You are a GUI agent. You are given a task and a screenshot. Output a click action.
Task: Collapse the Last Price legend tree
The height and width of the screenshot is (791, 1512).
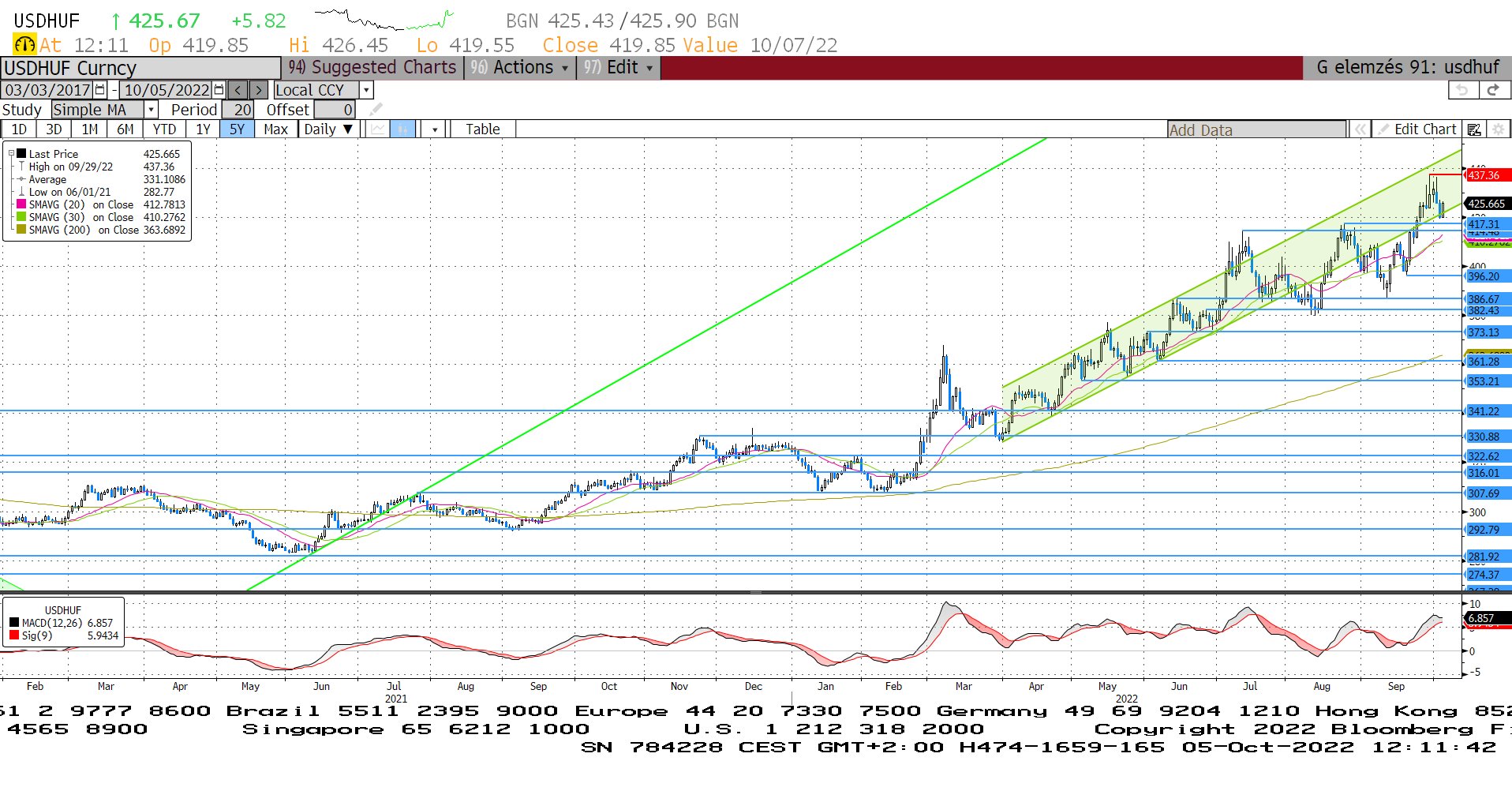point(11,154)
